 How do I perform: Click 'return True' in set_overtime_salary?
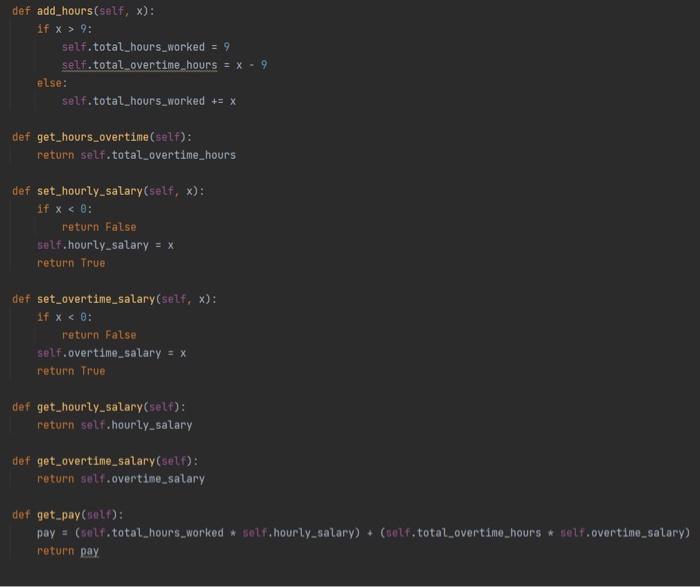[x=71, y=371]
